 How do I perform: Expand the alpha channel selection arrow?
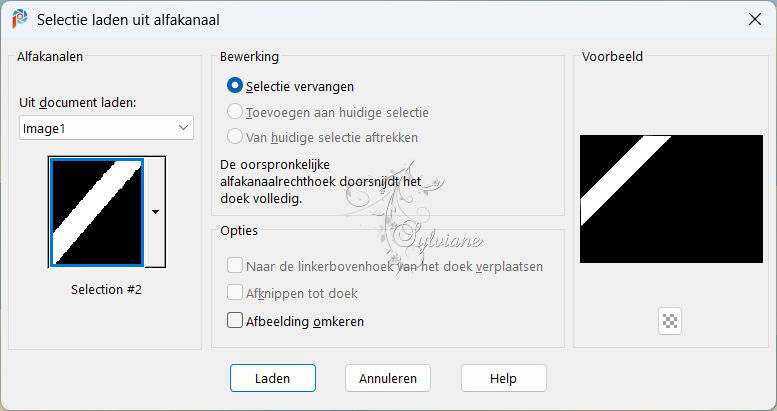[x=155, y=212]
